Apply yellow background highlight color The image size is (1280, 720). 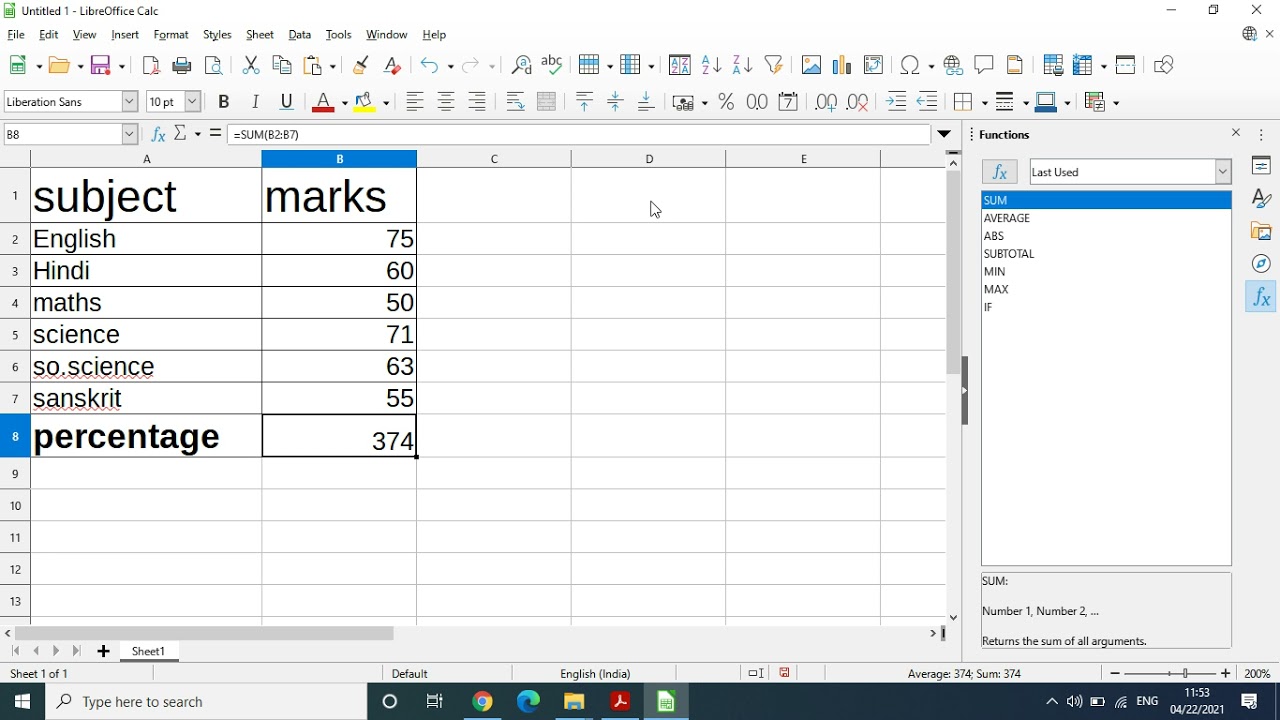(364, 102)
